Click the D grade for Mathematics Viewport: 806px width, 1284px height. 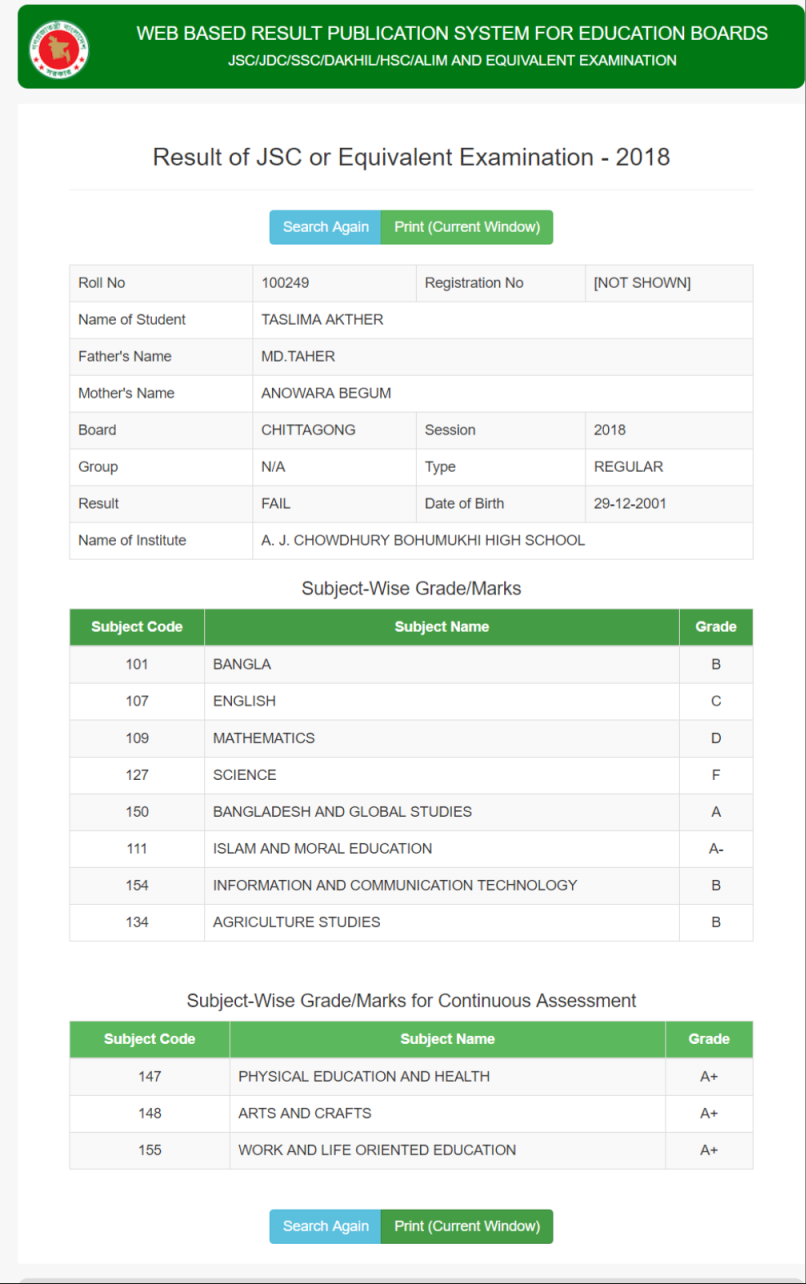(716, 738)
